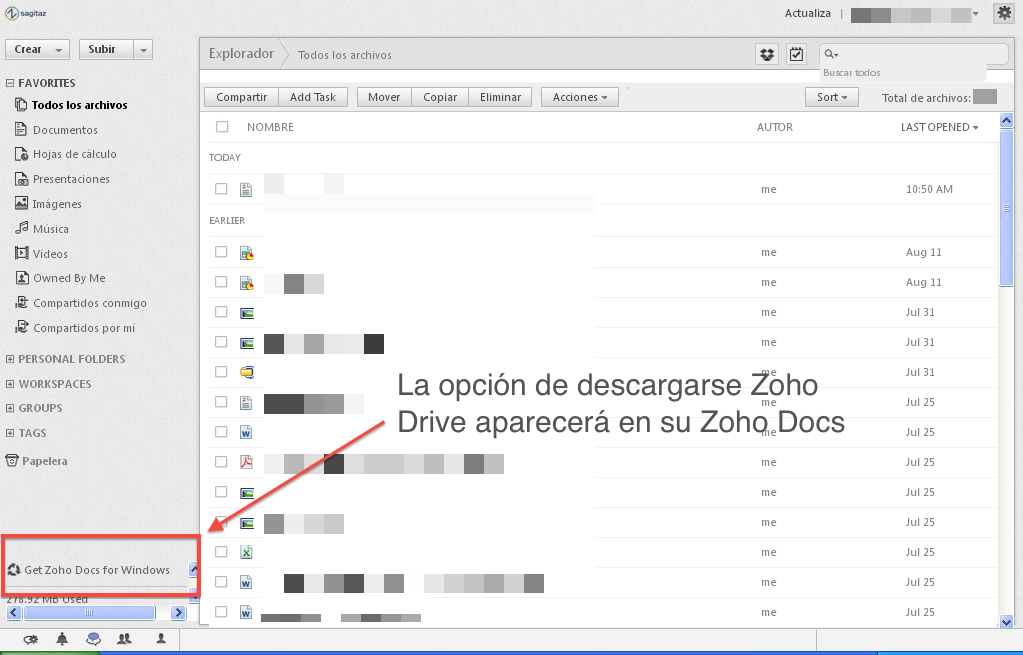Viewport: 1023px width, 655px height.
Task: Check the box for the 10:50 AM file
Action: pyautogui.click(x=221, y=189)
